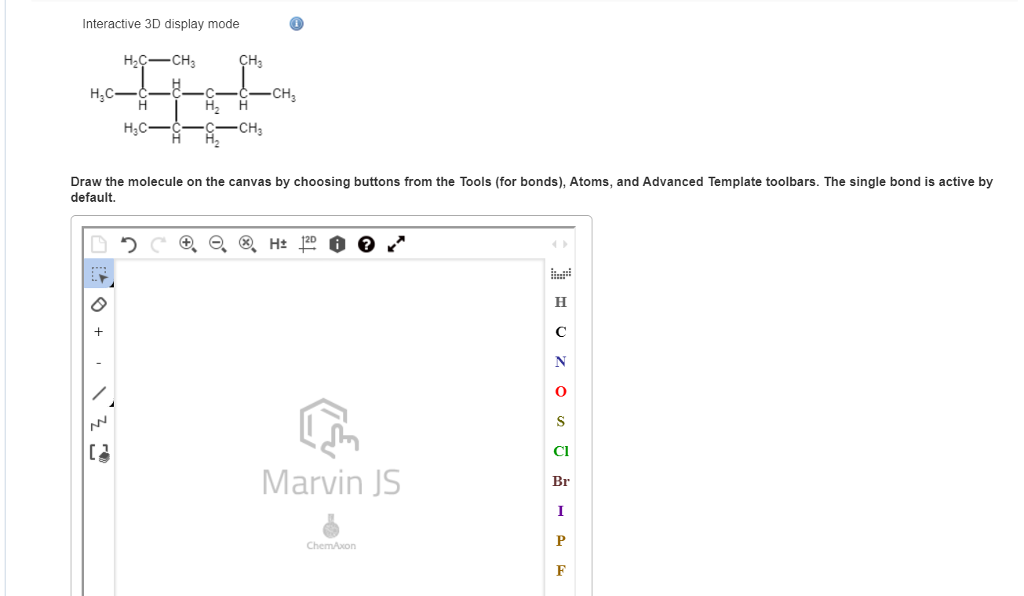
Task: Choose the chain drawing tool
Action: (98, 421)
